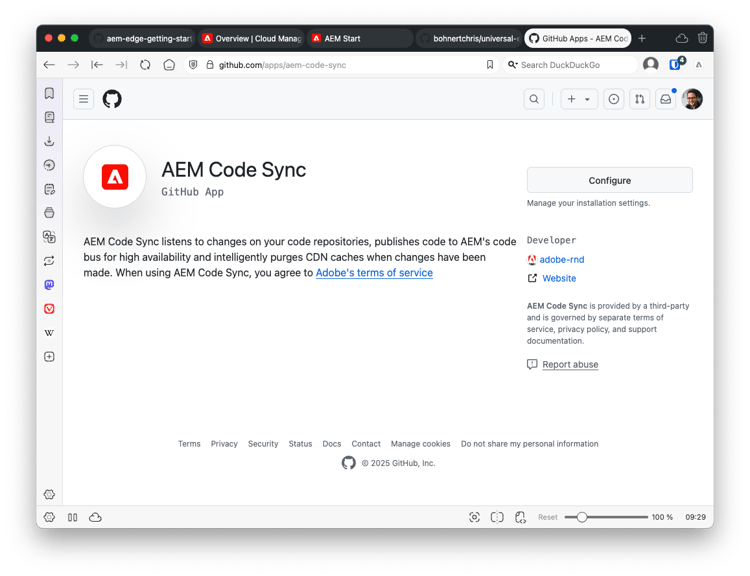Screen dimensions: 750x576
Task: Toggle the side panel visibility
Action: click(x=73, y=517)
